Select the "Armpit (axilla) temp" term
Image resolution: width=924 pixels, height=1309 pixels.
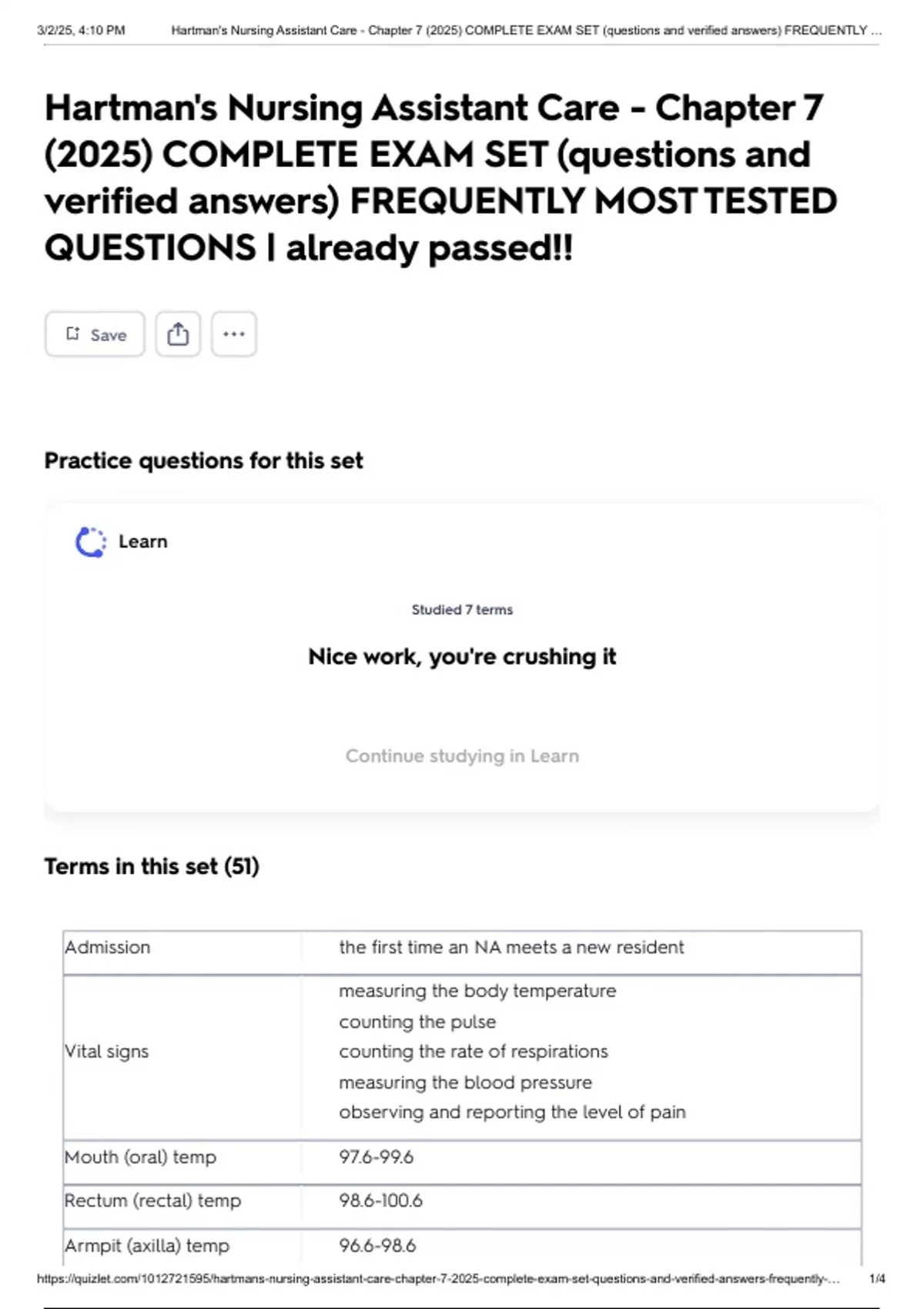coord(147,1246)
